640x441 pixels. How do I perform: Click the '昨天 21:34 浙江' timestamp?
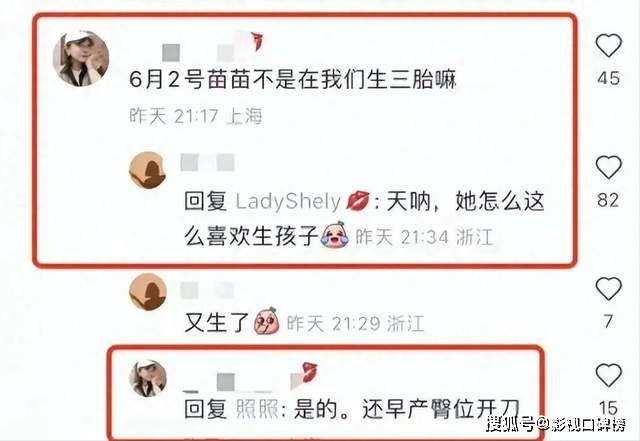(x=424, y=237)
